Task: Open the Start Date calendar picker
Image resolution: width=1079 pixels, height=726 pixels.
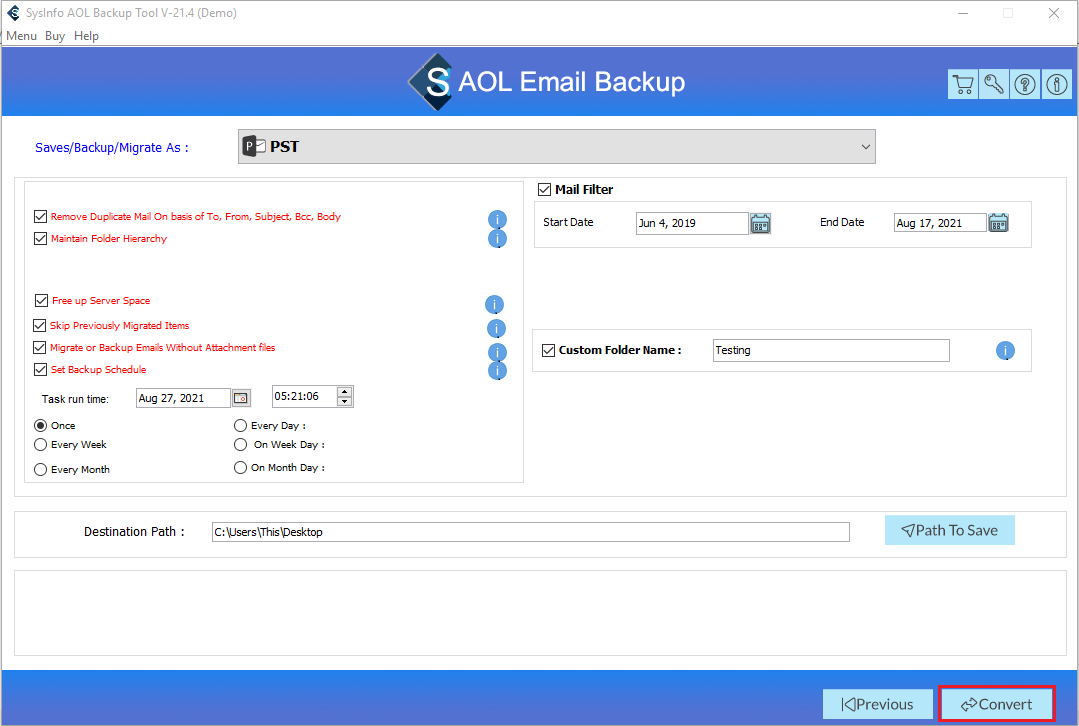Action: pos(760,223)
